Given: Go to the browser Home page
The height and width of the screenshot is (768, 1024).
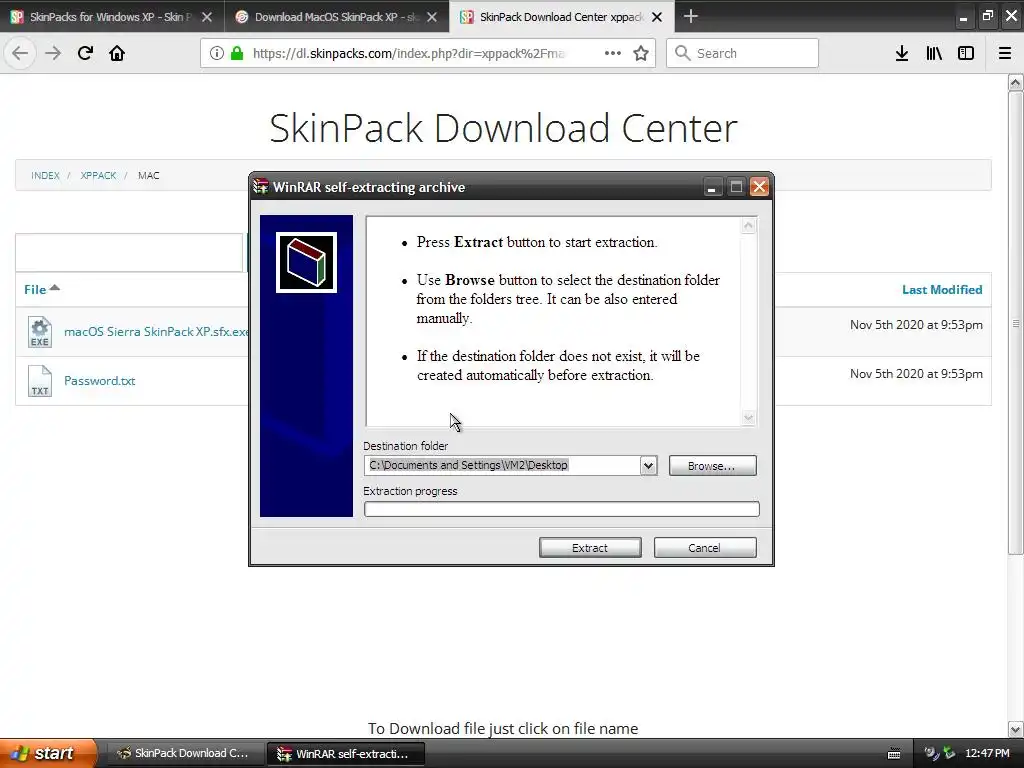Looking at the screenshot, I should pyautogui.click(x=117, y=53).
